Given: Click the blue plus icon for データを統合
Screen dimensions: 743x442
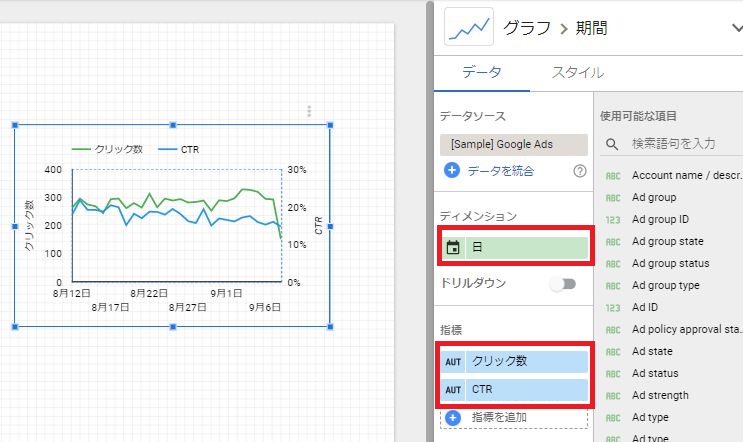Looking at the screenshot, I should 452,170.
